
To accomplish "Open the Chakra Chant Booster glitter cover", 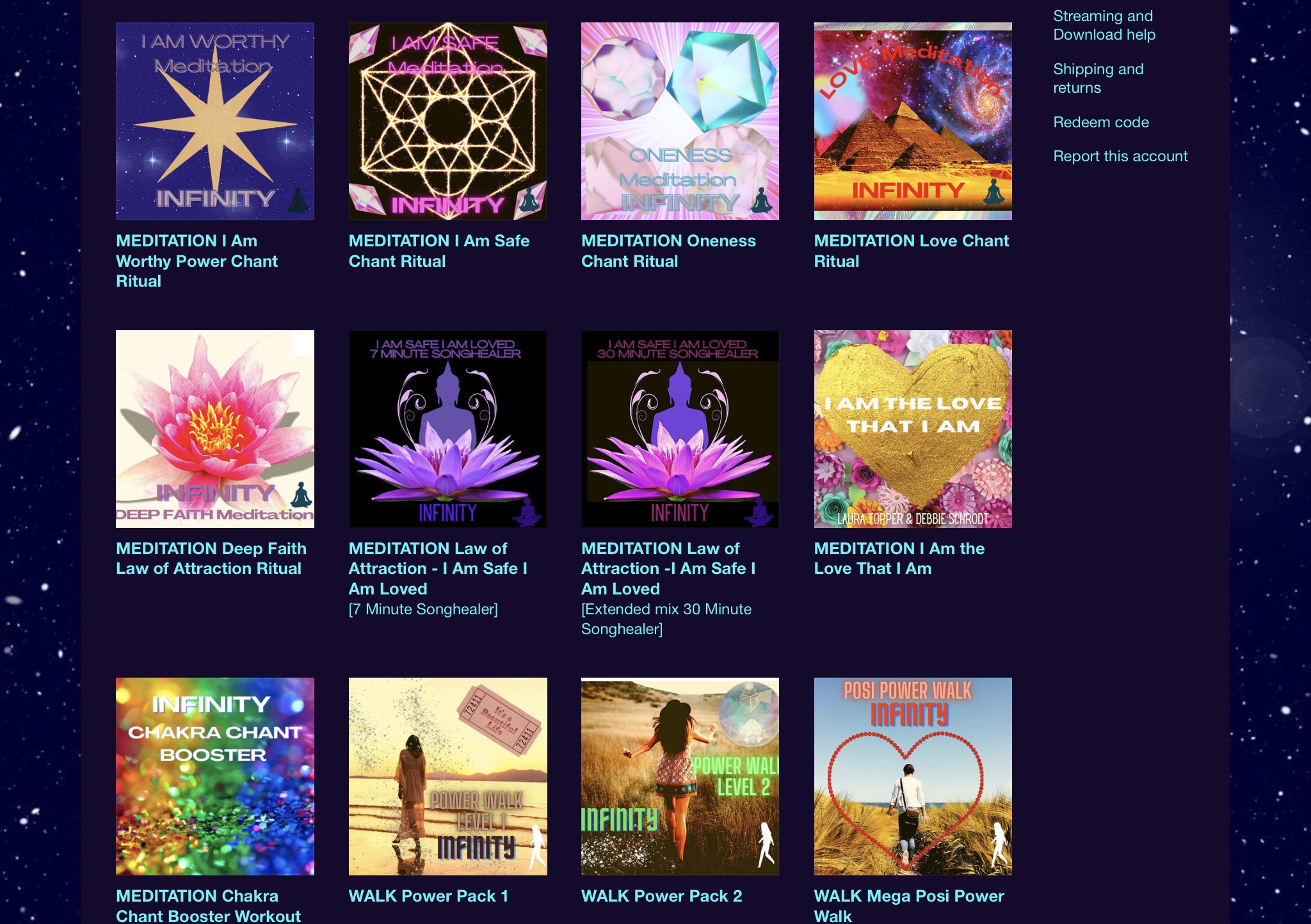I will pyautogui.click(x=215, y=776).
